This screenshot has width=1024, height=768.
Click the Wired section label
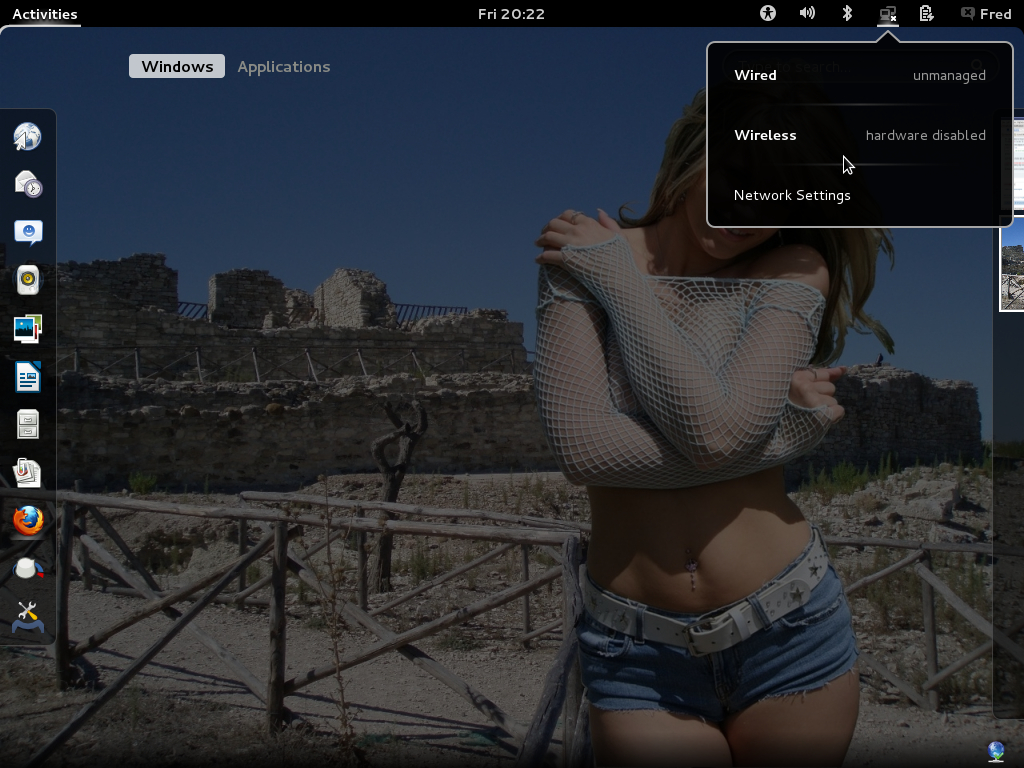coord(756,75)
